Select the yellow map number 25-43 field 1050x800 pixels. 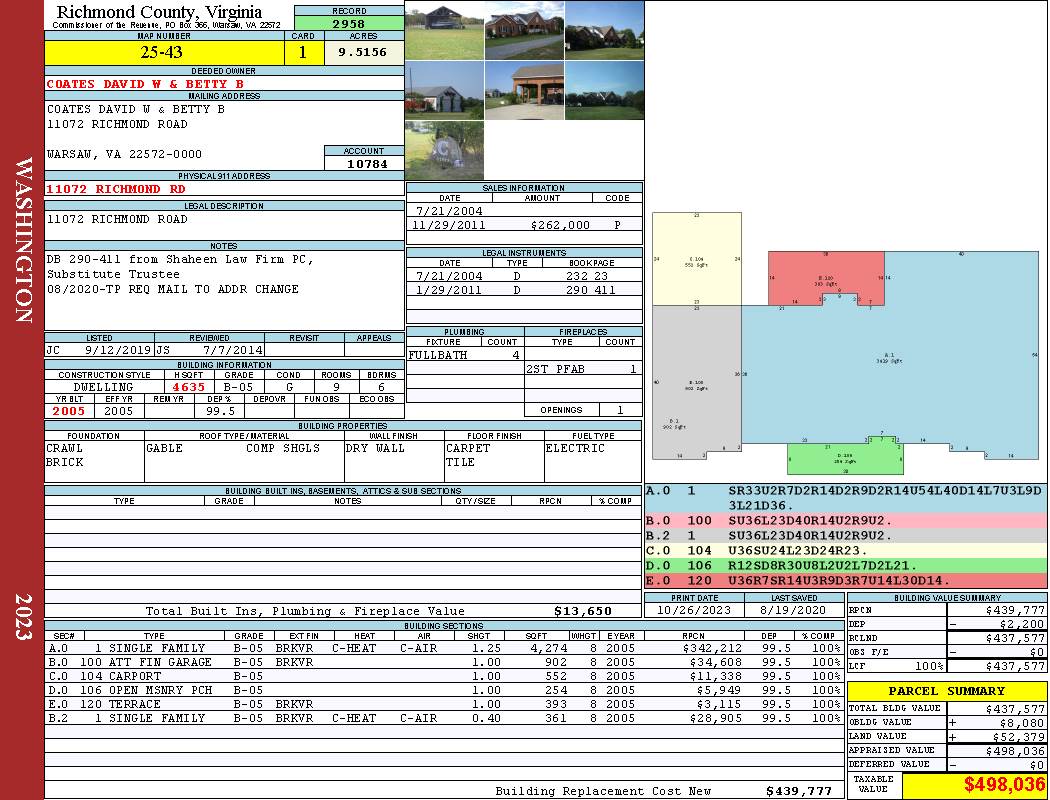coord(164,52)
